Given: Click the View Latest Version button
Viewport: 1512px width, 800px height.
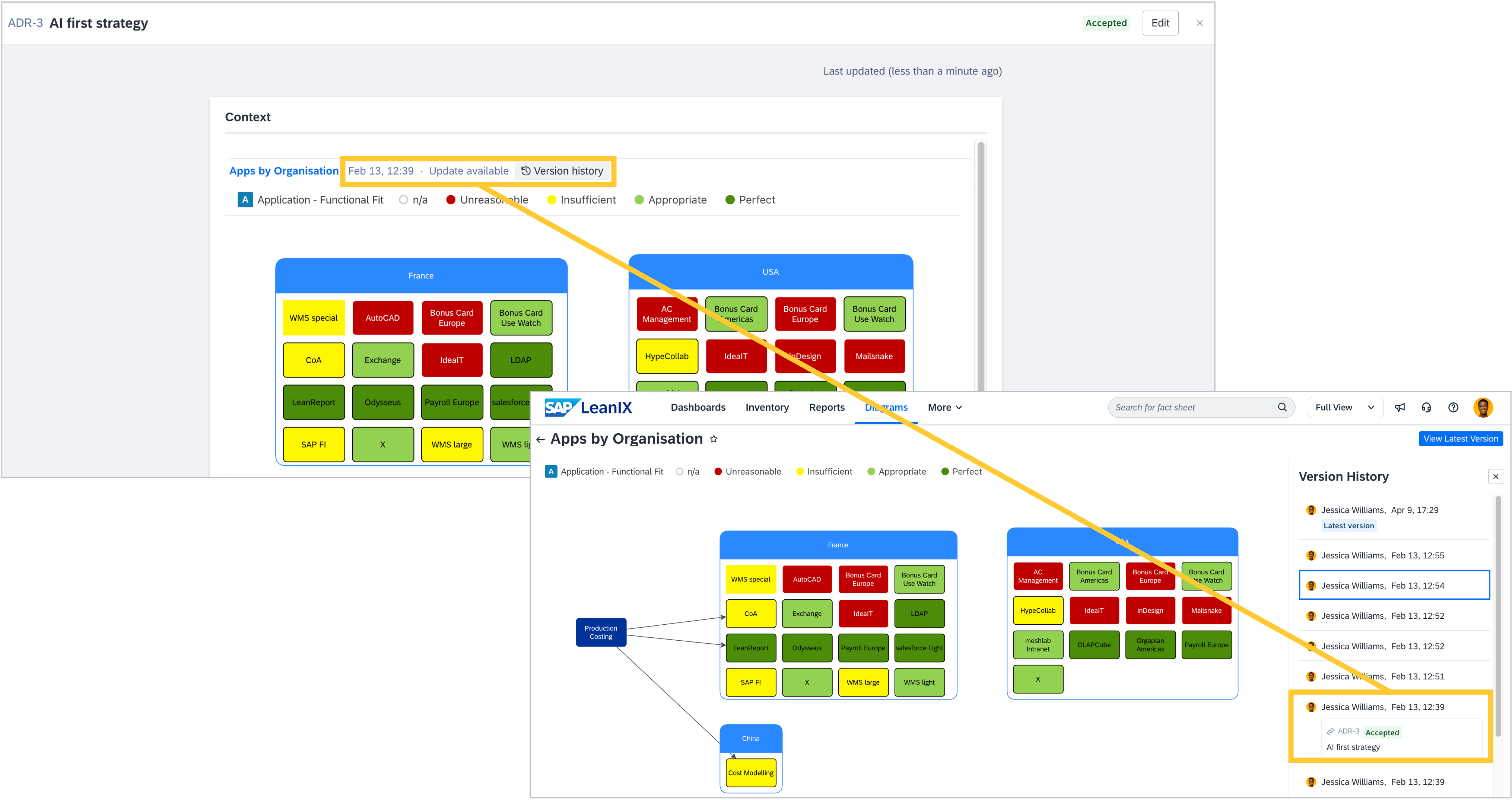Looking at the screenshot, I should (x=1460, y=439).
